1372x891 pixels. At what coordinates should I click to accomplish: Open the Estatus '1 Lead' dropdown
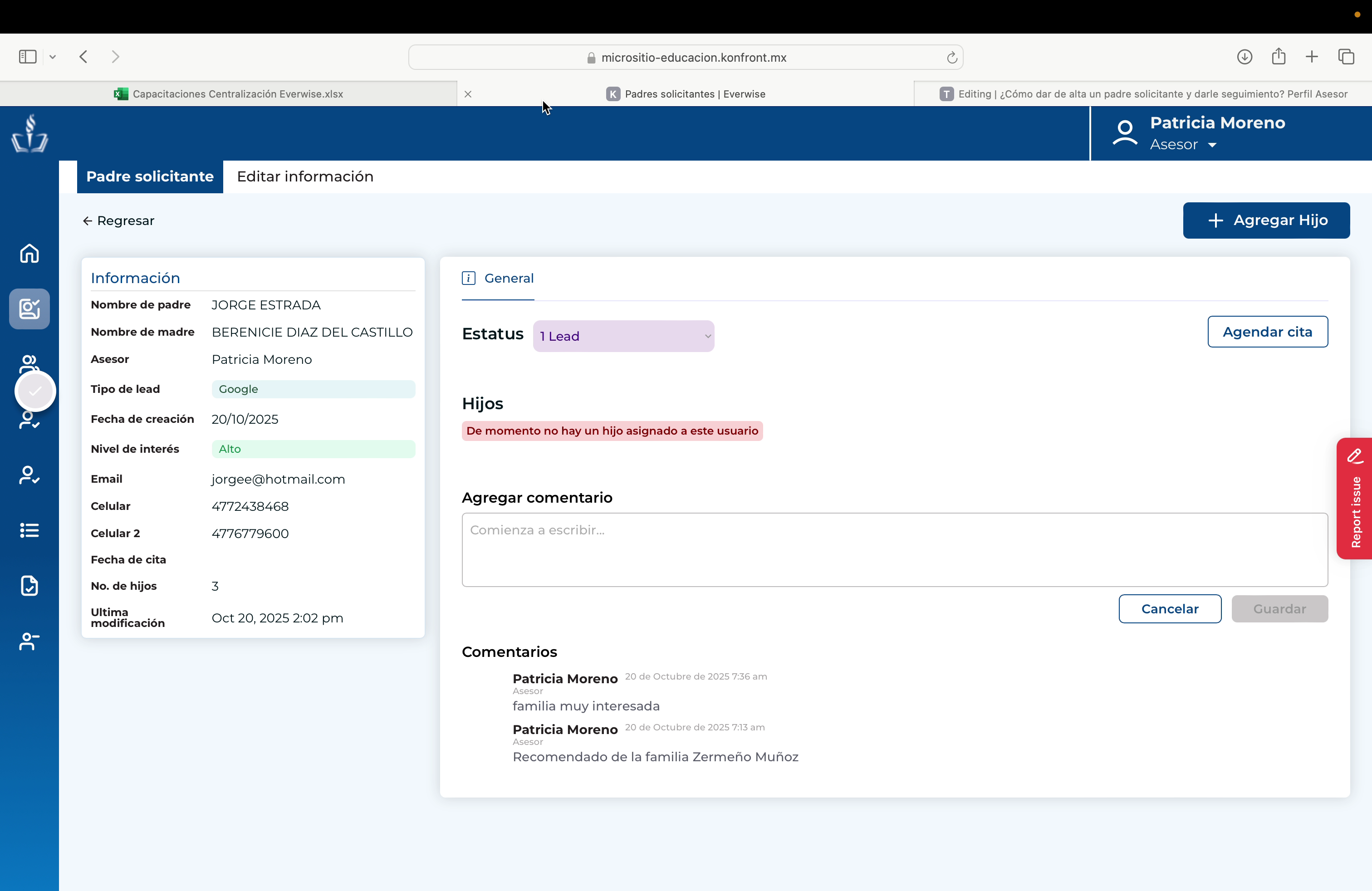coord(624,336)
